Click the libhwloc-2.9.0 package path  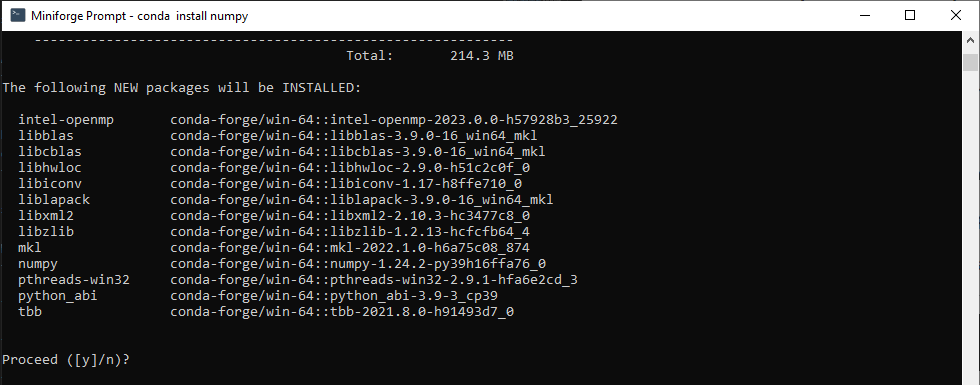[351, 168]
